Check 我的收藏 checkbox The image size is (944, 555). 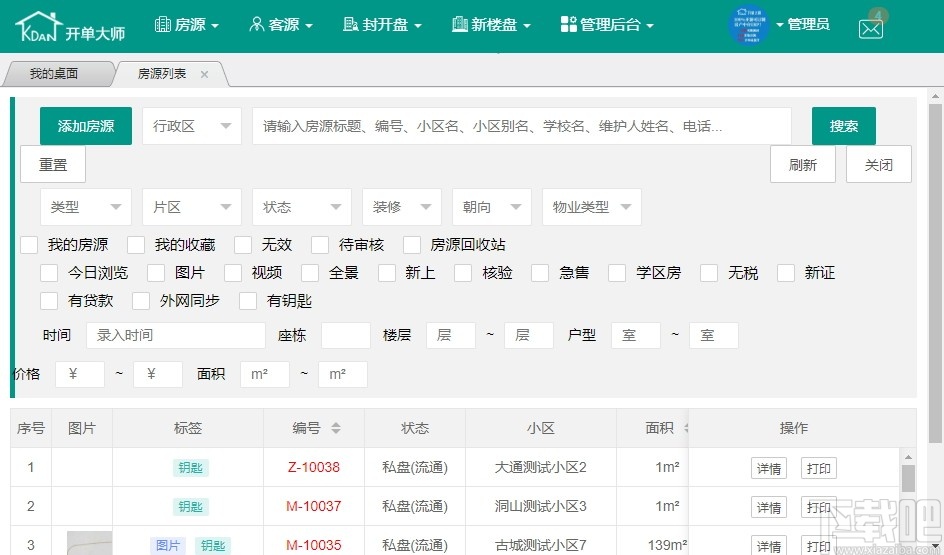pos(136,245)
